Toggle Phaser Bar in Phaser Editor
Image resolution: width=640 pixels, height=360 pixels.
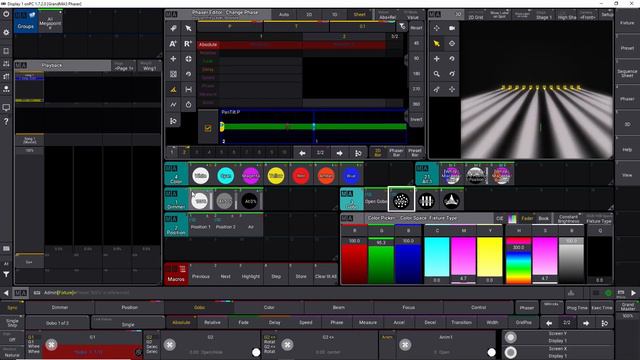[x=396, y=153]
